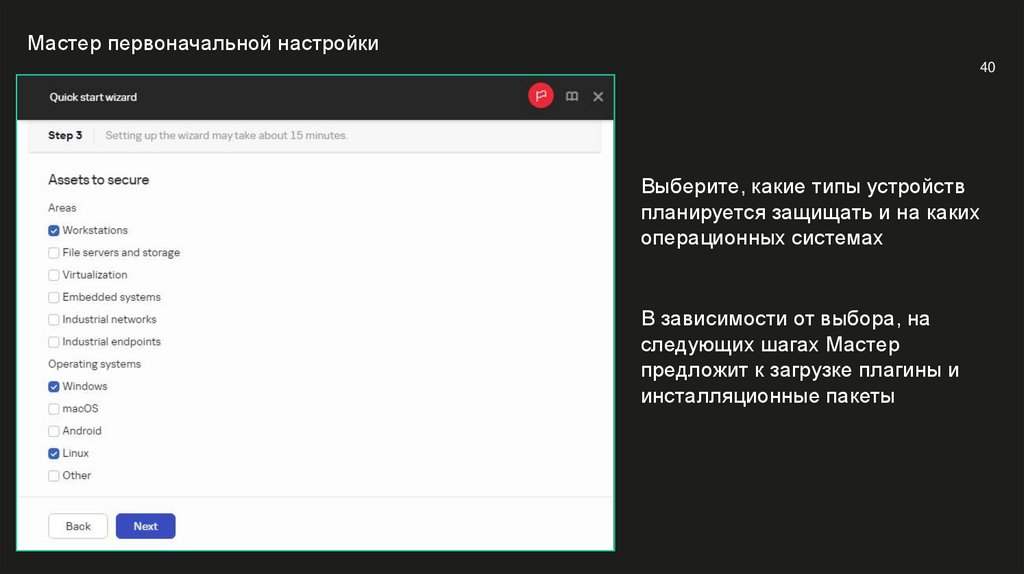
Task: Click the slide number 40
Action: point(987,67)
